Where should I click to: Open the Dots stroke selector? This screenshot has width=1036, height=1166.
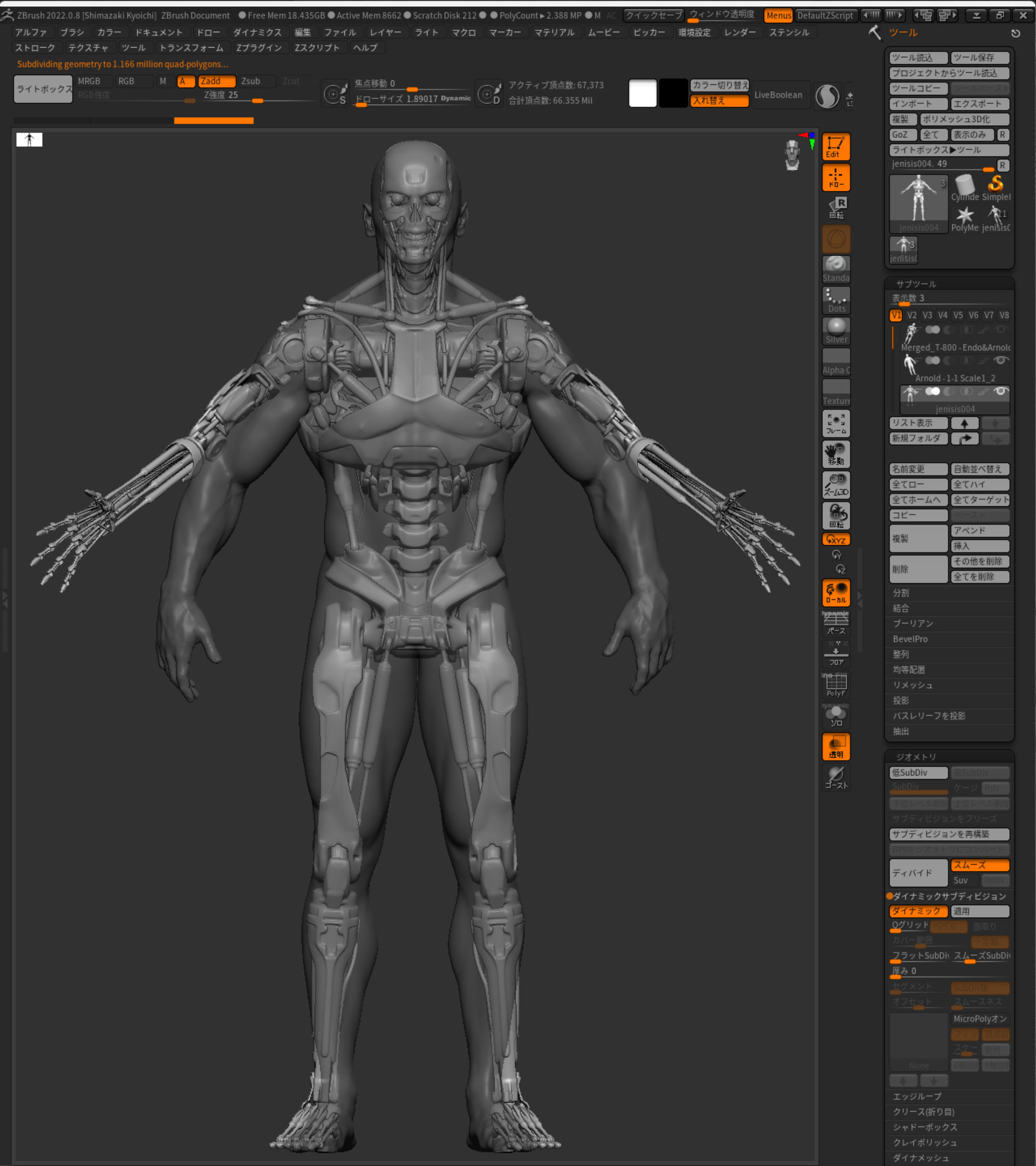[x=836, y=300]
